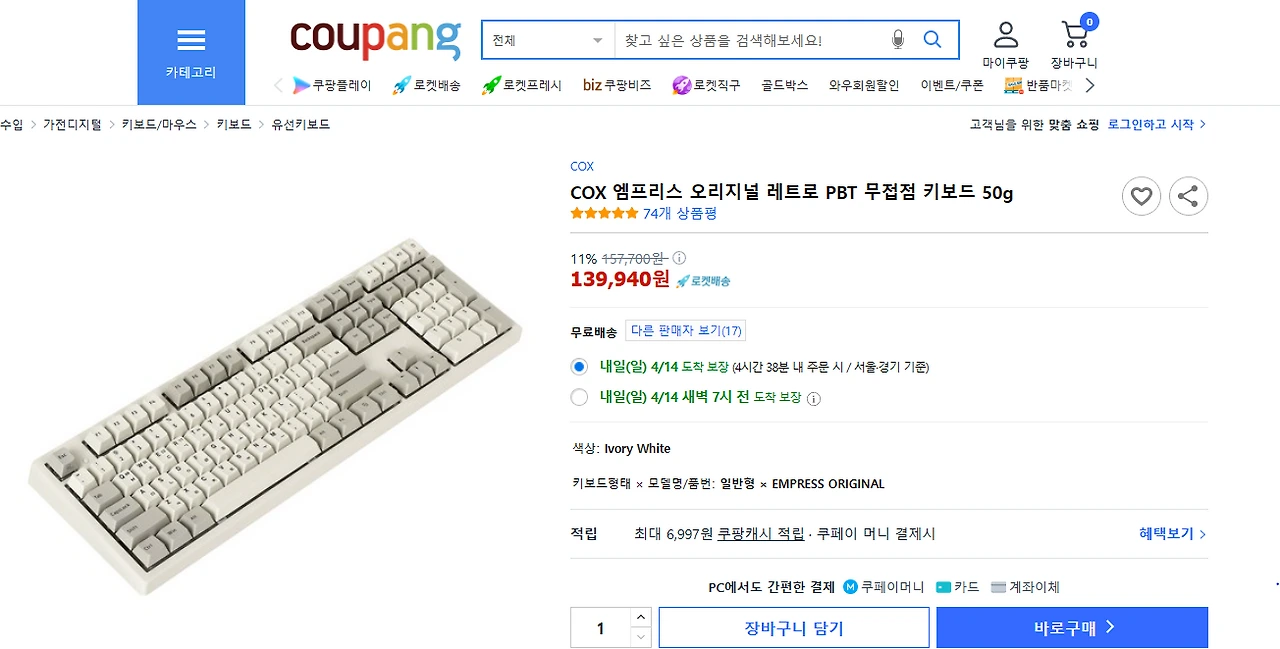The width and height of the screenshot is (1280, 649).
Task: Select the 4/14 도착 보장 delivery option
Action: point(579,366)
